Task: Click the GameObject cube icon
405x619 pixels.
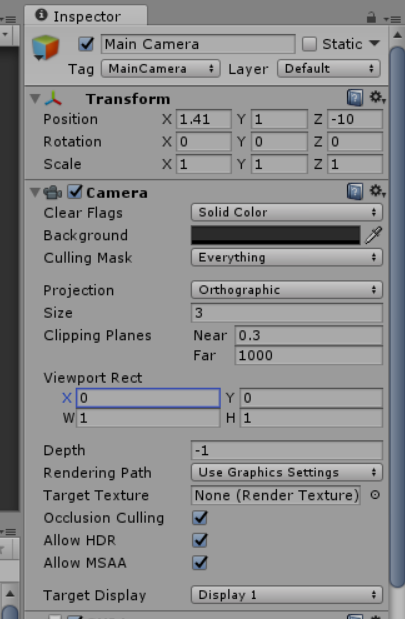Action: click(x=45, y=47)
